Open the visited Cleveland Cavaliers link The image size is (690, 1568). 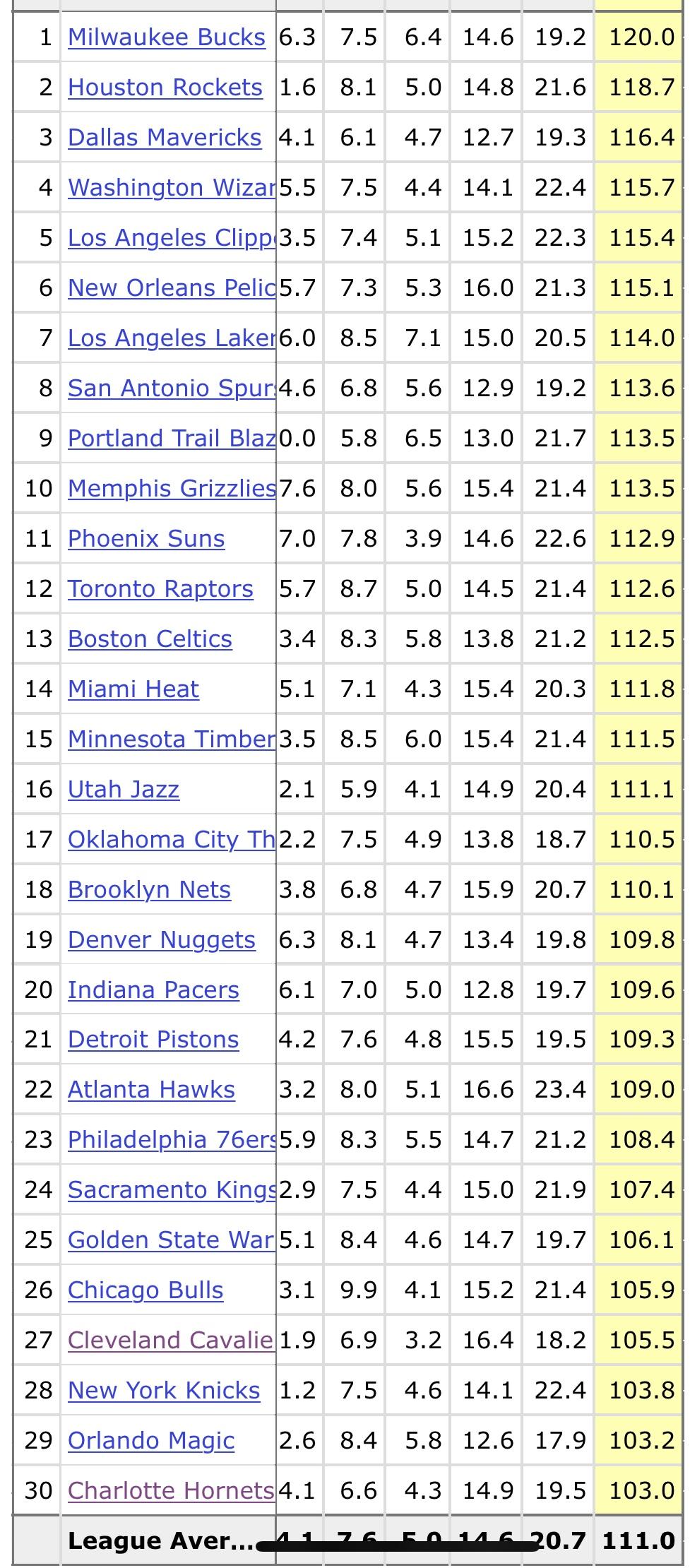coord(170,1341)
